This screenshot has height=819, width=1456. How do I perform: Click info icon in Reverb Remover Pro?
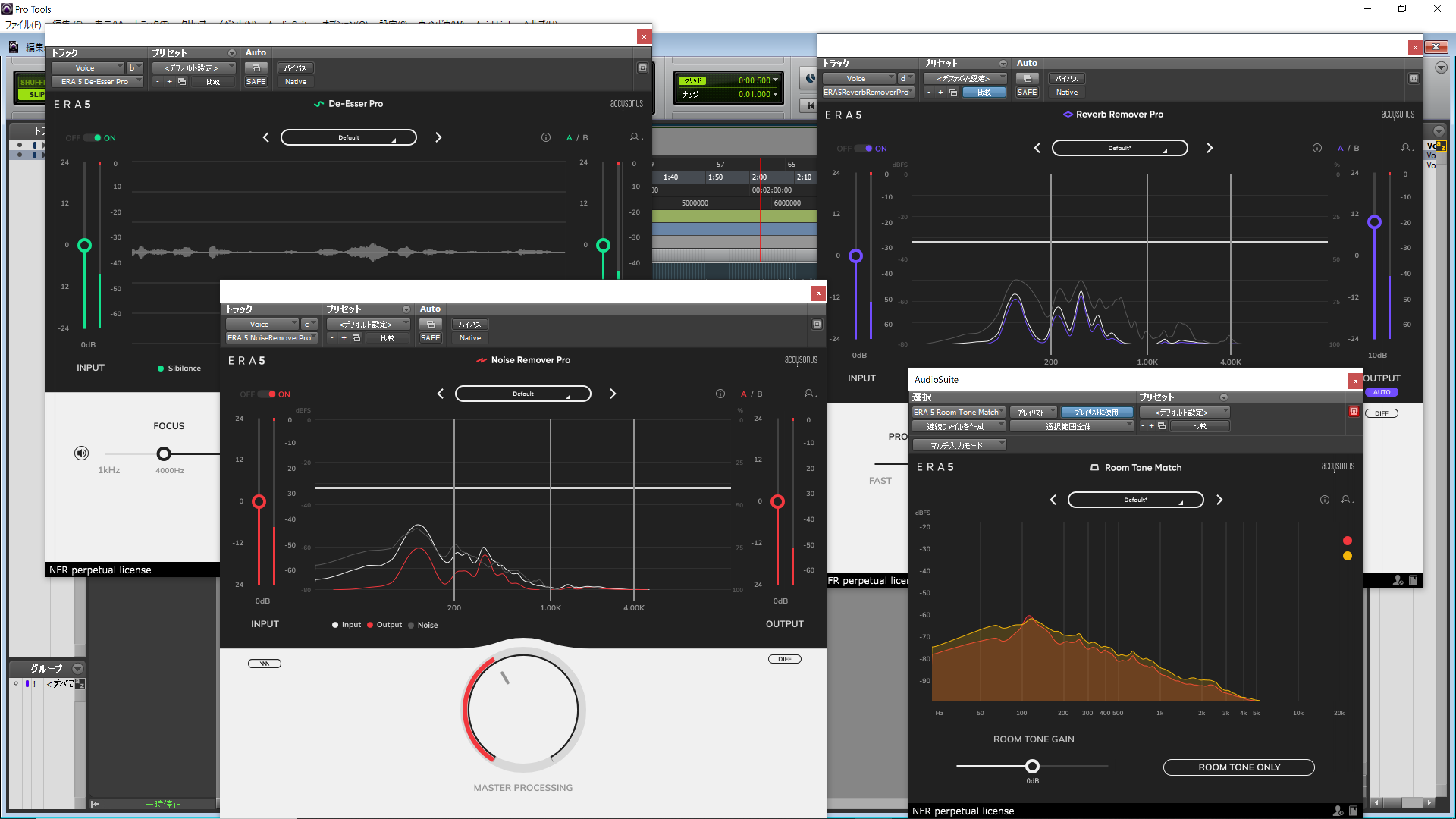(1317, 148)
